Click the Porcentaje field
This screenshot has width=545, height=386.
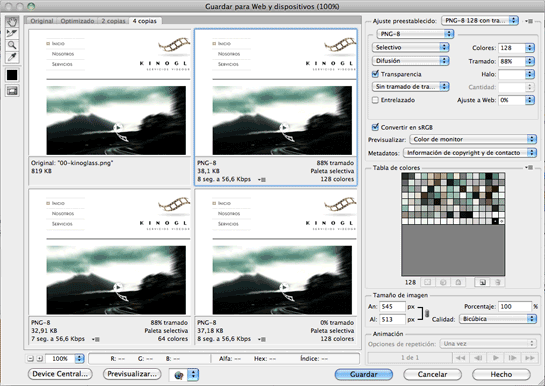click(x=515, y=306)
